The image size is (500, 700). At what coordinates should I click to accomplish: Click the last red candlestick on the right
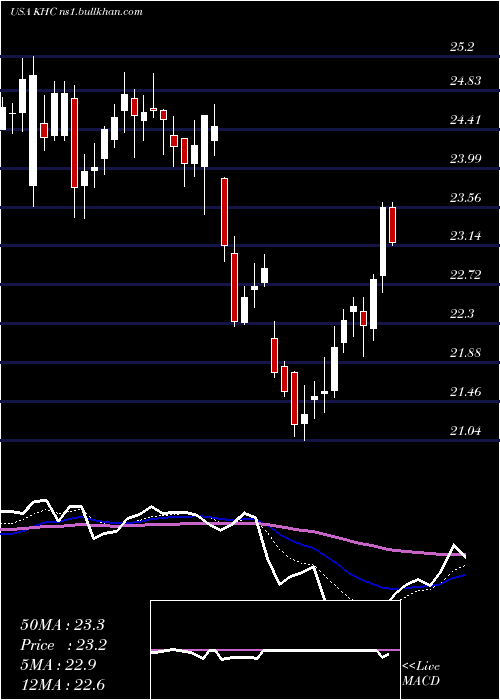pyautogui.click(x=392, y=225)
